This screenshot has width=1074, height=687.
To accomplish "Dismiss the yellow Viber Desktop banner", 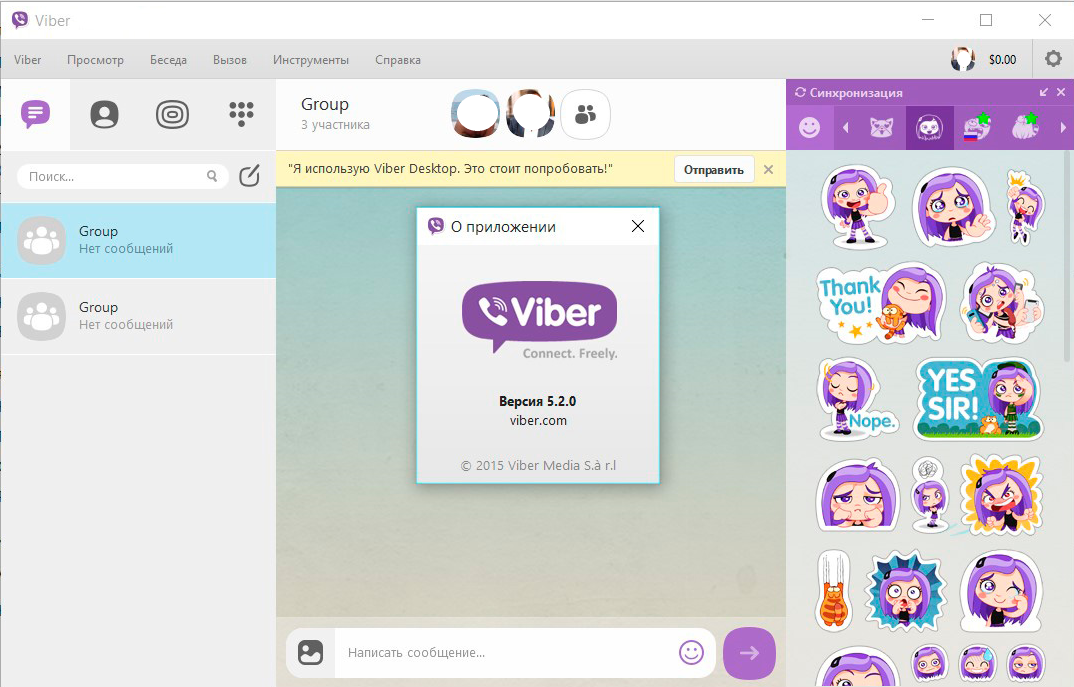I will 769,169.
